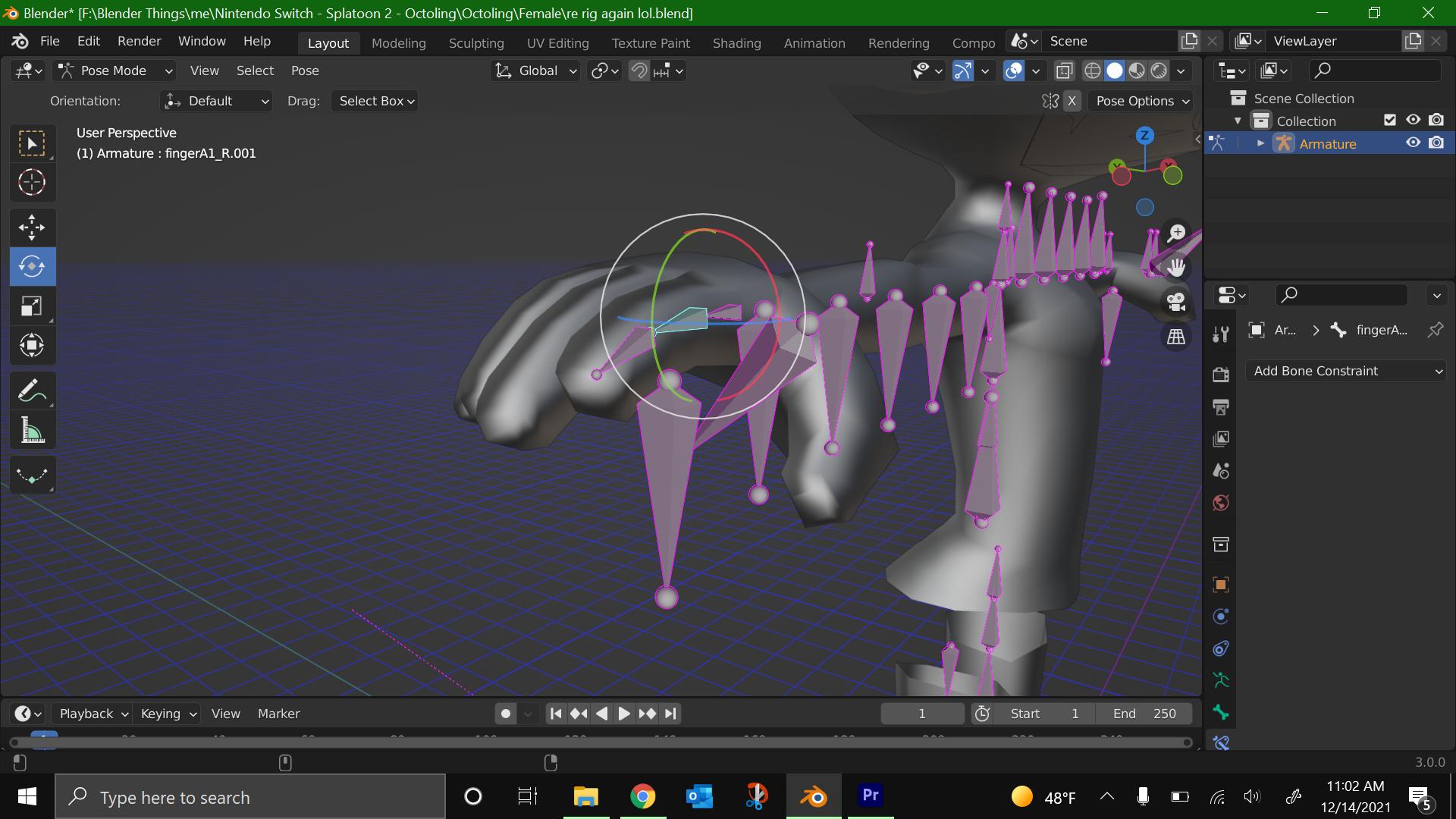Switch perspective/orthographic grid icon
Viewport: 1456px width, 819px height.
[x=1176, y=336]
